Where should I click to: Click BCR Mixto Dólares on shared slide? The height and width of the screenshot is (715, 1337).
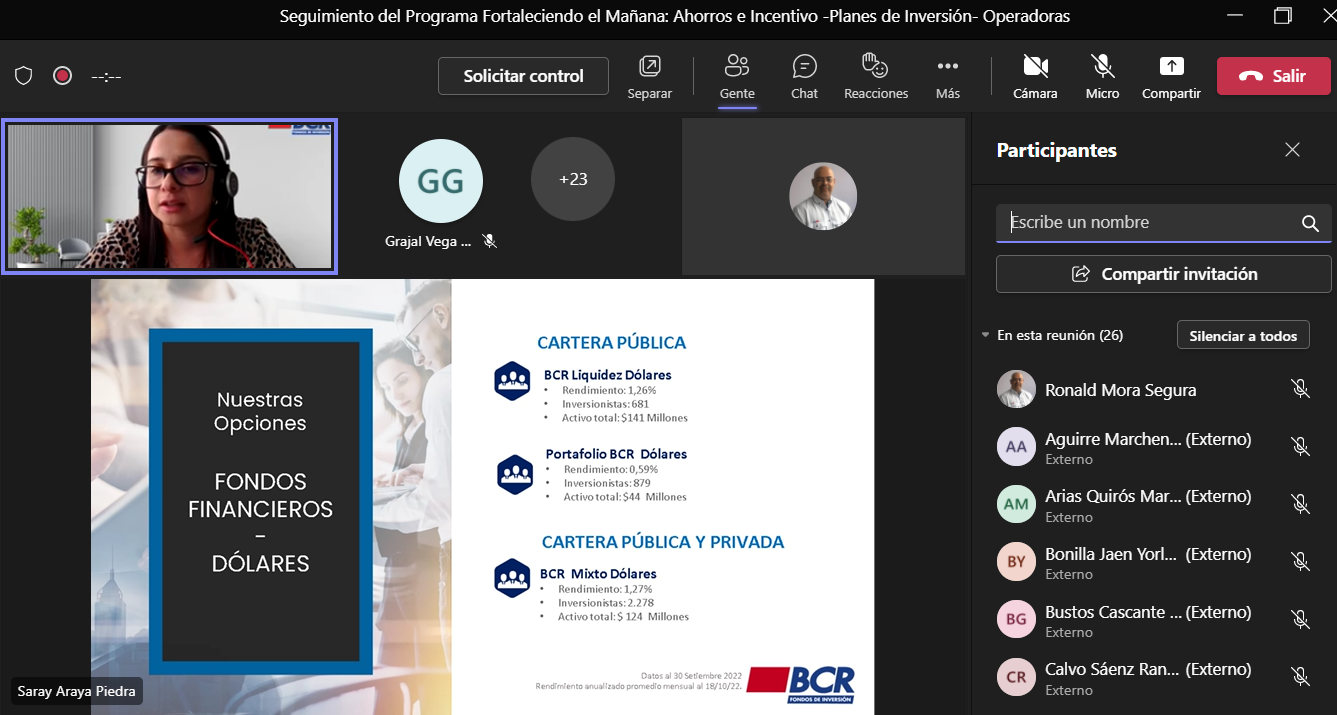point(598,574)
